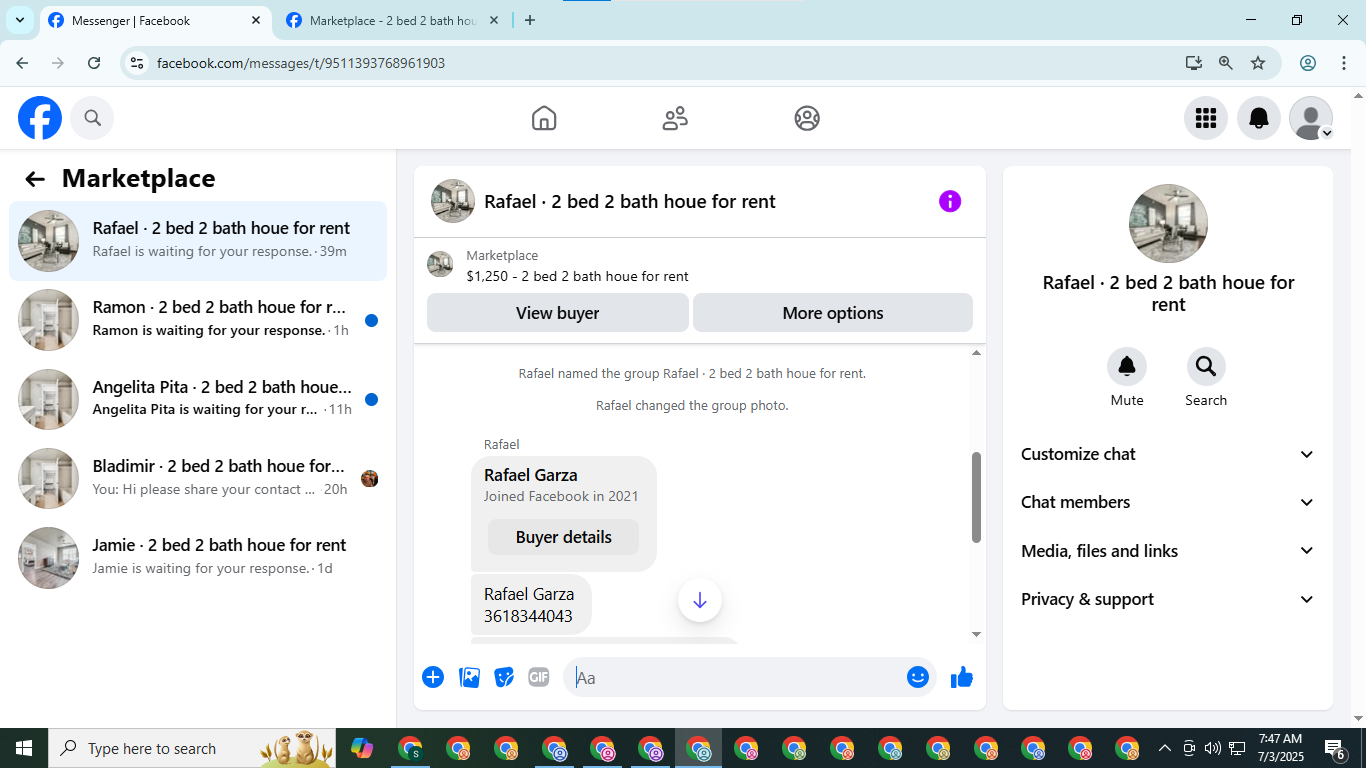Expand the Privacy & support section
1366x768 pixels.
tap(1168, 599)
